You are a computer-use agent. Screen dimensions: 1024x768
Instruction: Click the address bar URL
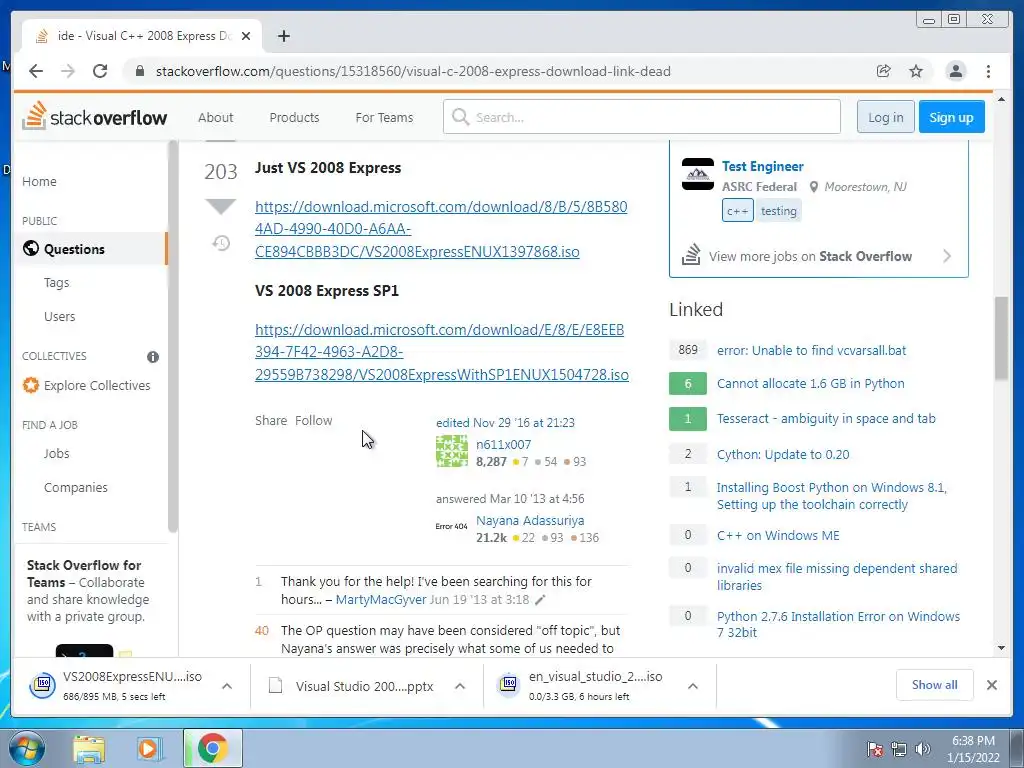[x=413, y=71]
